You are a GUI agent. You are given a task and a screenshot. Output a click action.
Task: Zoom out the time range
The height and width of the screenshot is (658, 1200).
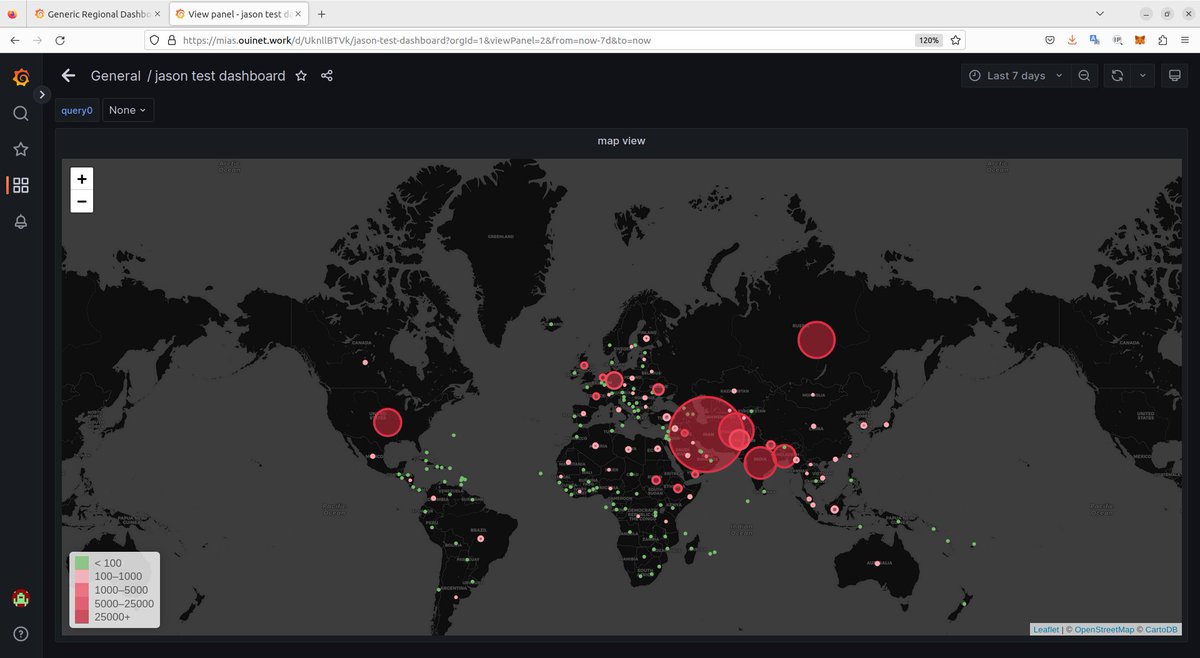tap(1084, 76)
